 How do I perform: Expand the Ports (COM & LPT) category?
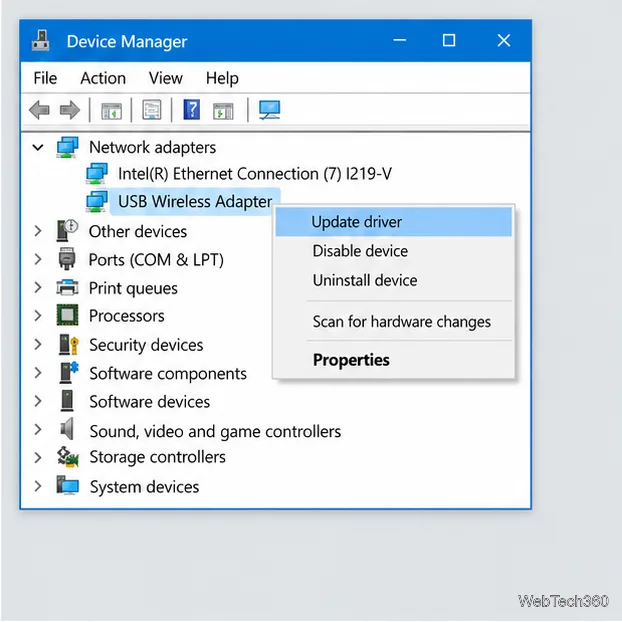pos(38,259)
